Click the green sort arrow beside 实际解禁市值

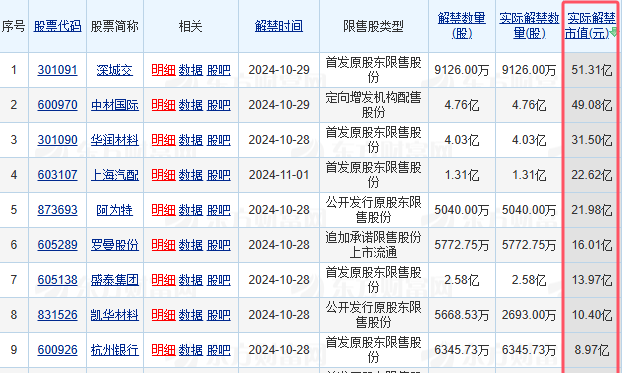pos(614,32)
